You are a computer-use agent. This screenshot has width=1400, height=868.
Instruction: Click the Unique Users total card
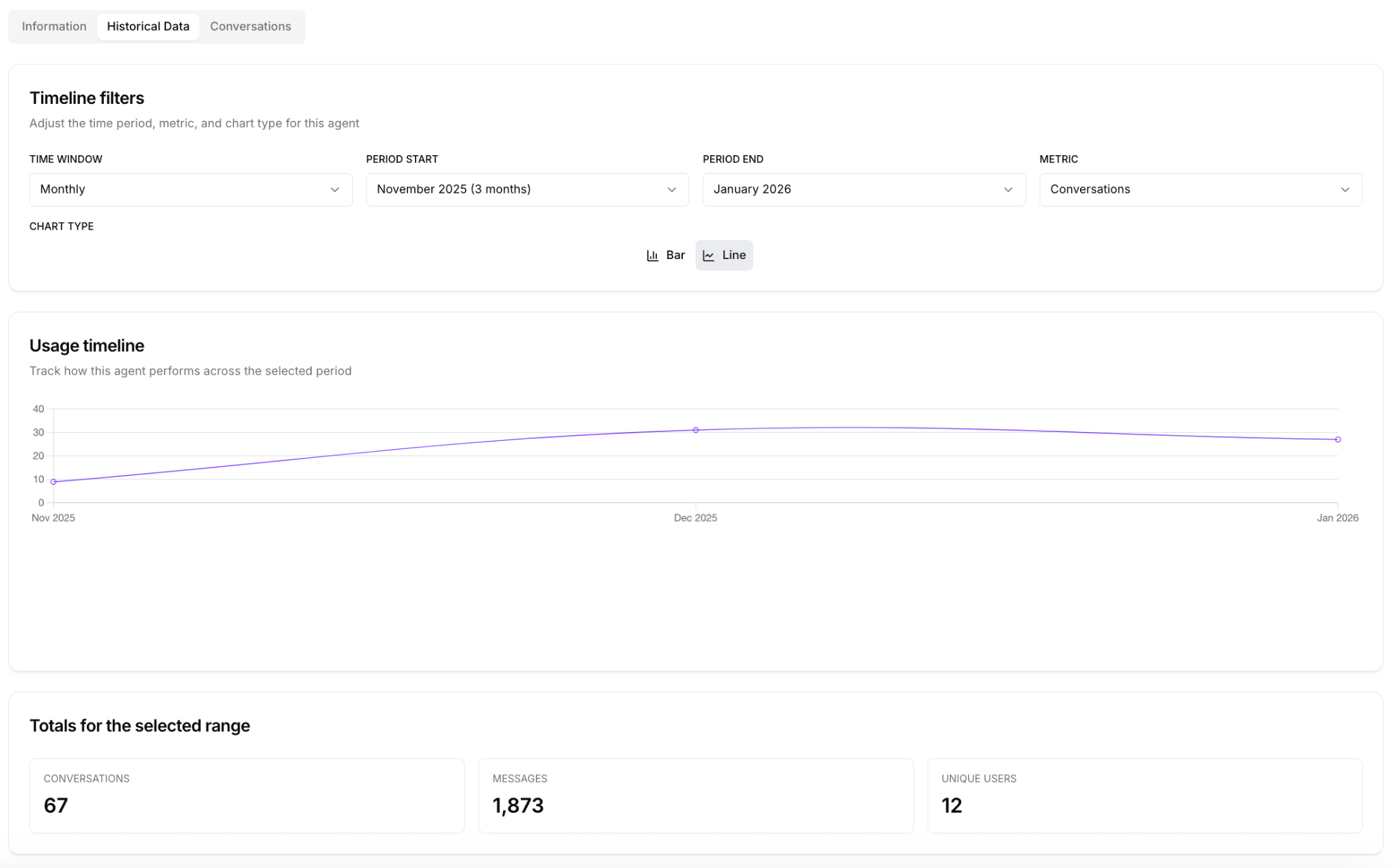pyautogui.click(x=1144, y=795)
